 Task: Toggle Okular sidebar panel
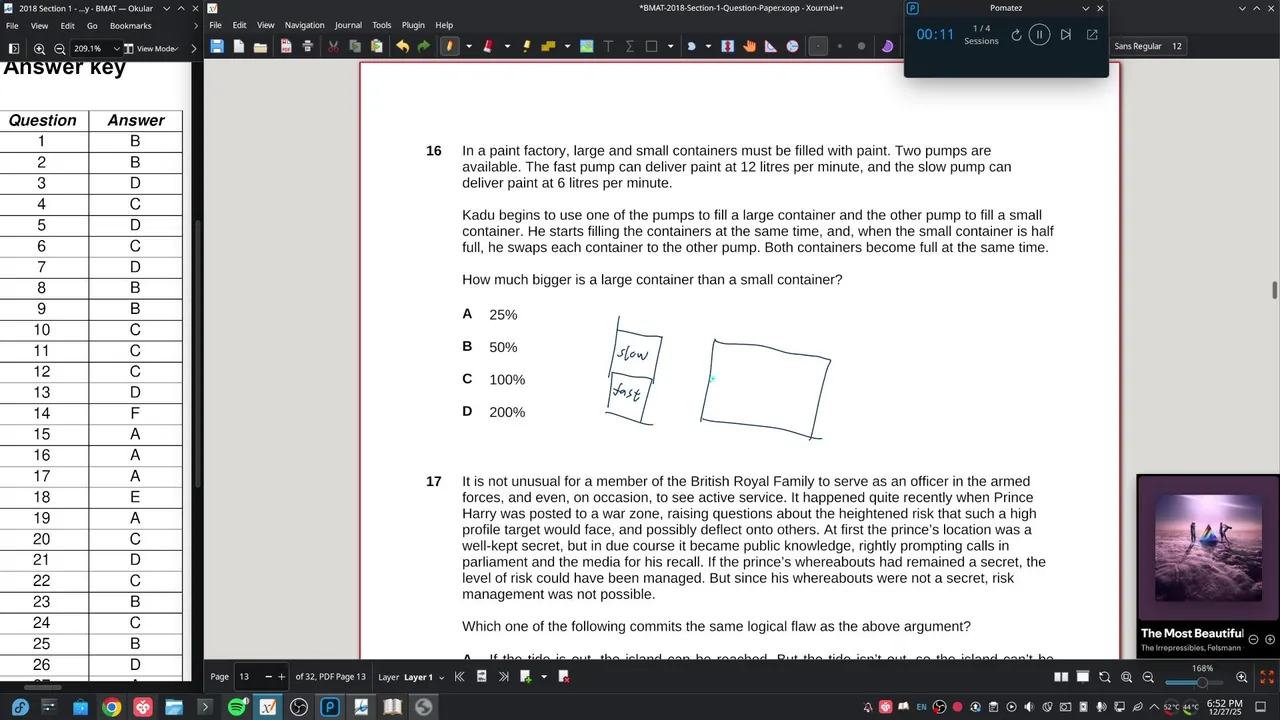point(13,48)
